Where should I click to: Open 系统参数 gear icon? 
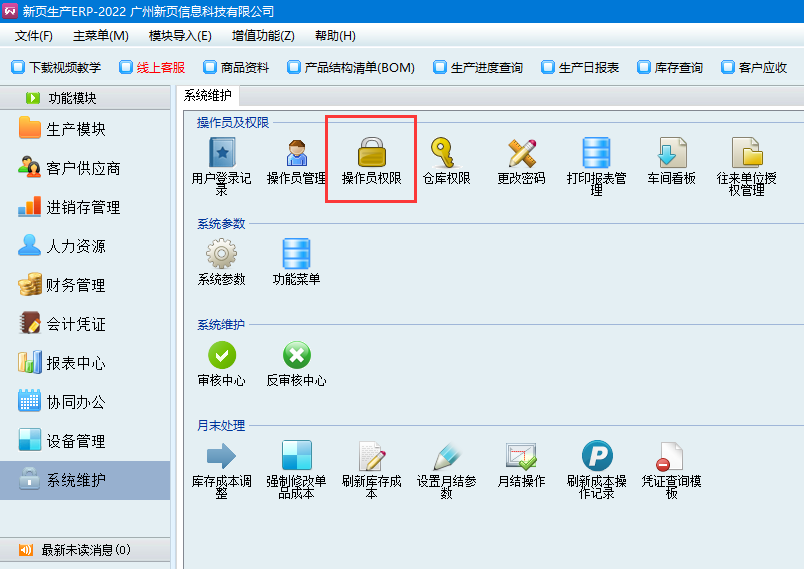click(222, 255)
